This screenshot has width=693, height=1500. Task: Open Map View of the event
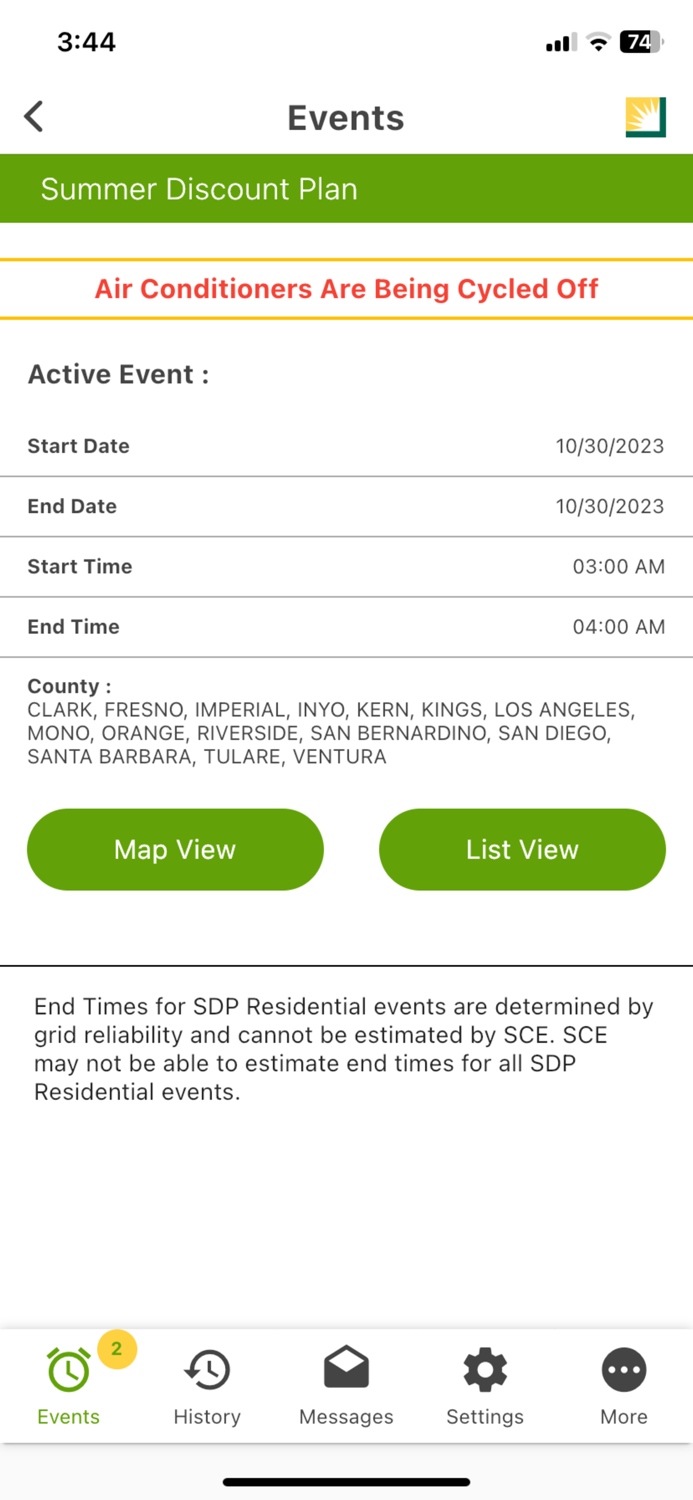[x=174, y=849]
